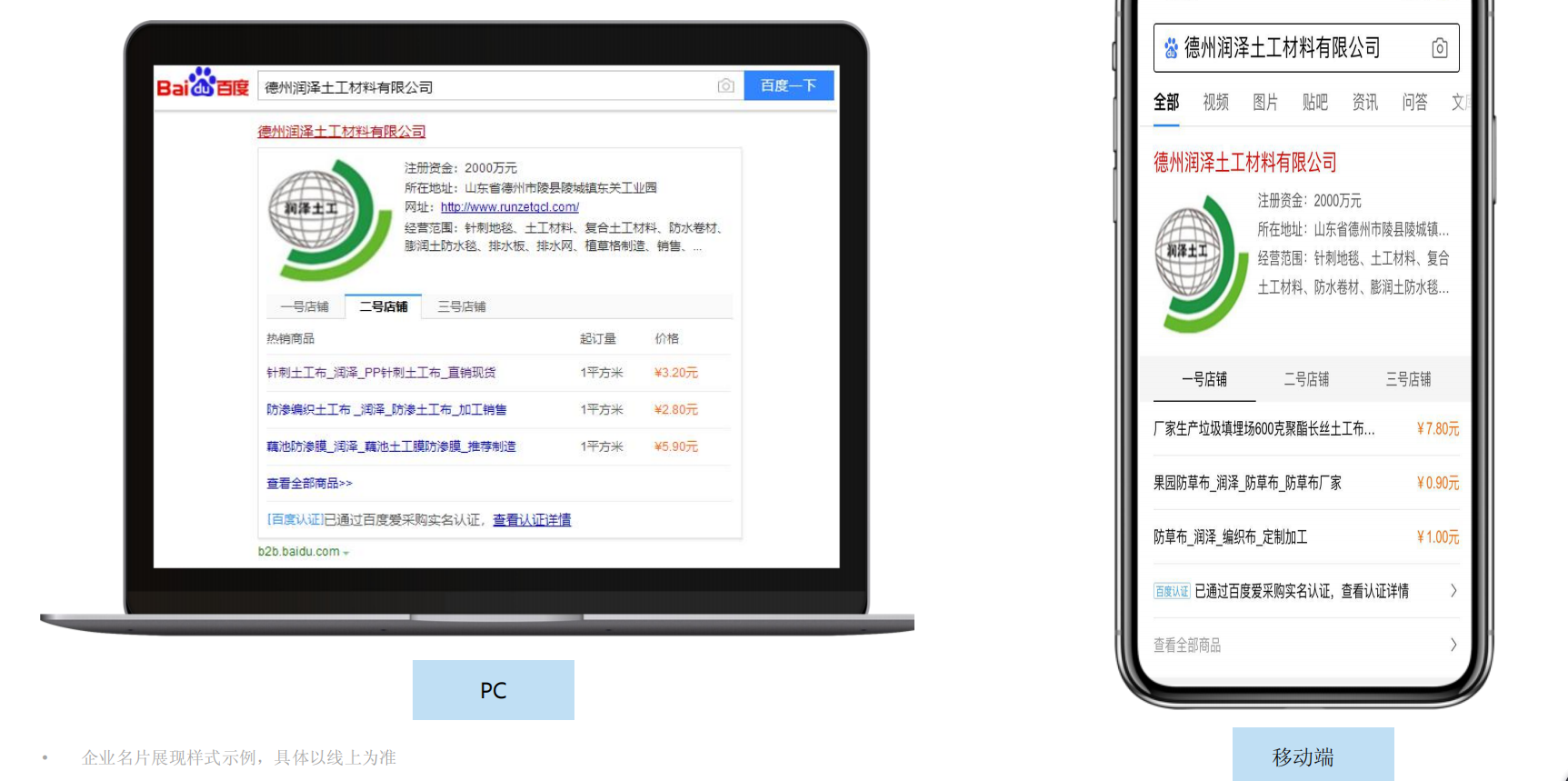Click 注册资金: 2000万元 text on mobile
Image resolution: width=1568 pixels, height=781 pixels.
coord(1310,200)
